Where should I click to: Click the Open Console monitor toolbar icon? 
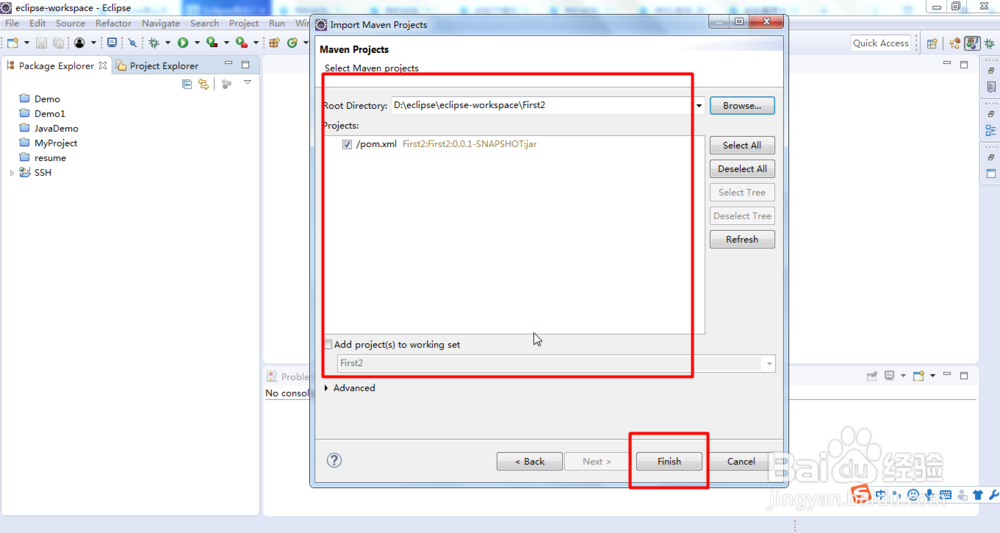click(112, 43)
